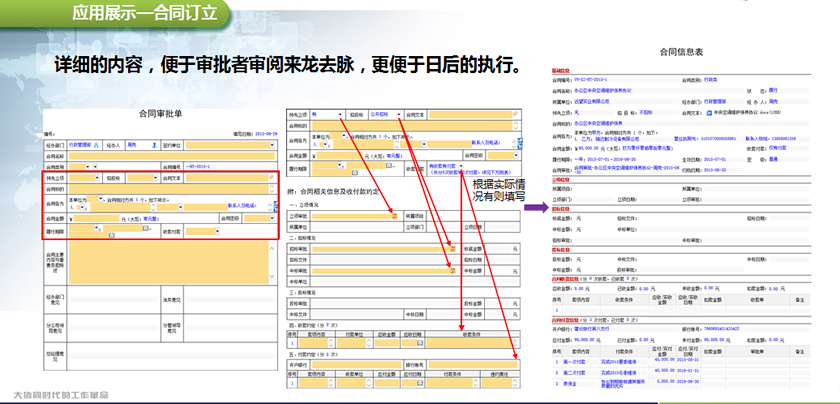
Task: Click picker icon at end of 立项审批 field
Action: click(x=394, y=215)
